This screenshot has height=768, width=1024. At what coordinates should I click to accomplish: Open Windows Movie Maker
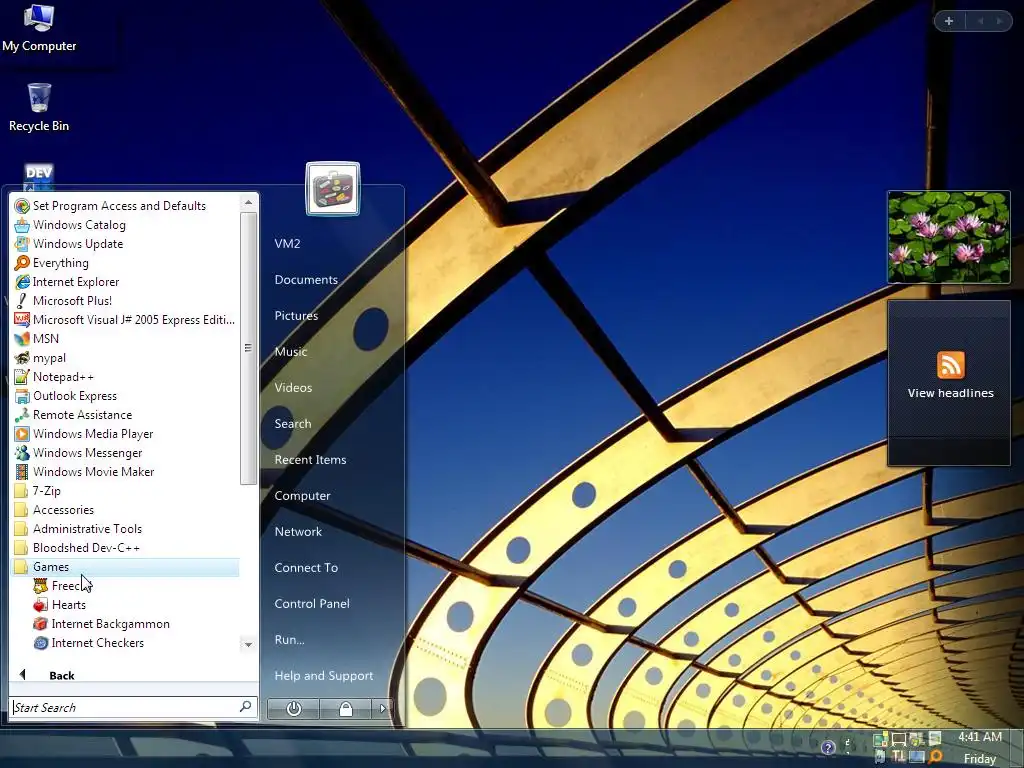125,472
